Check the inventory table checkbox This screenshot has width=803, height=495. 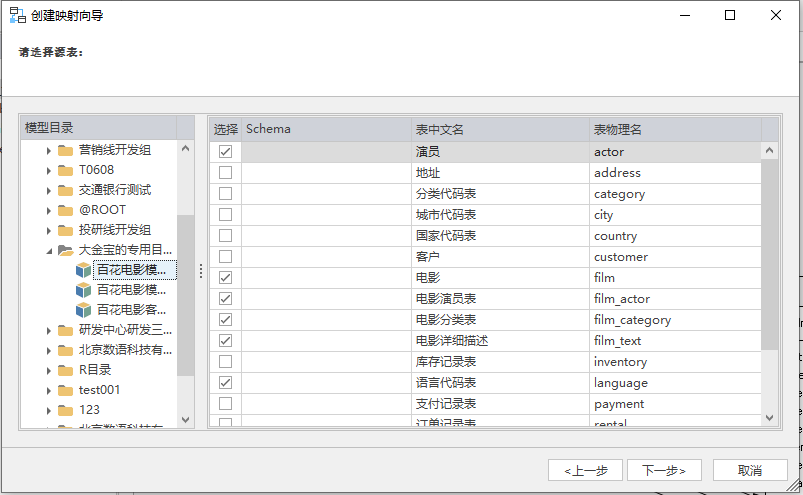225,361
